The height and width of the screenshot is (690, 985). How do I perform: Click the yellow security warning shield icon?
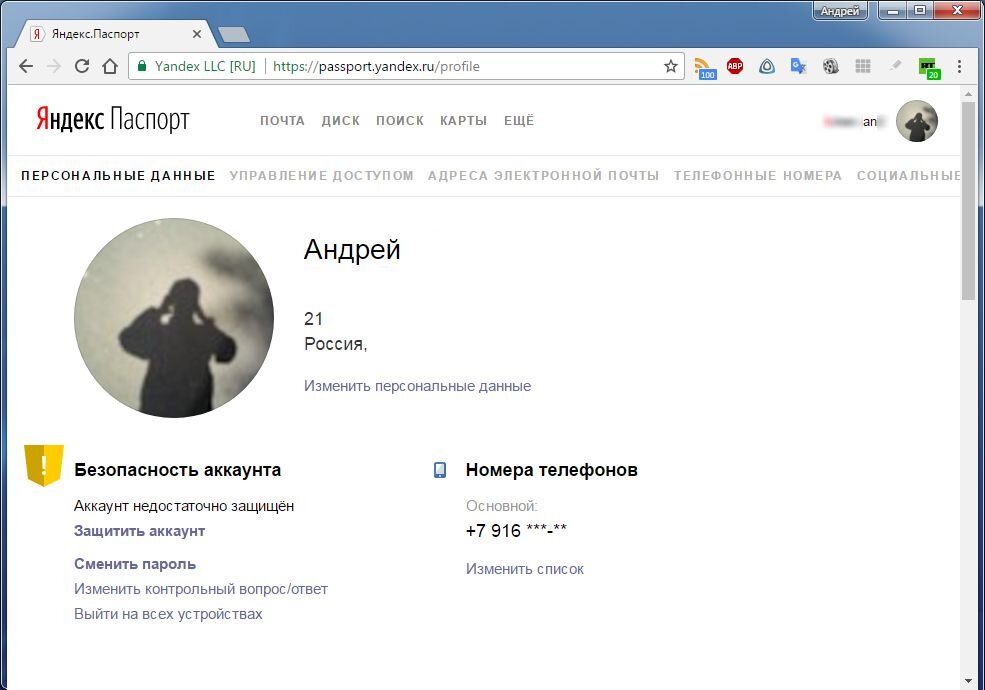click(44, 465)
